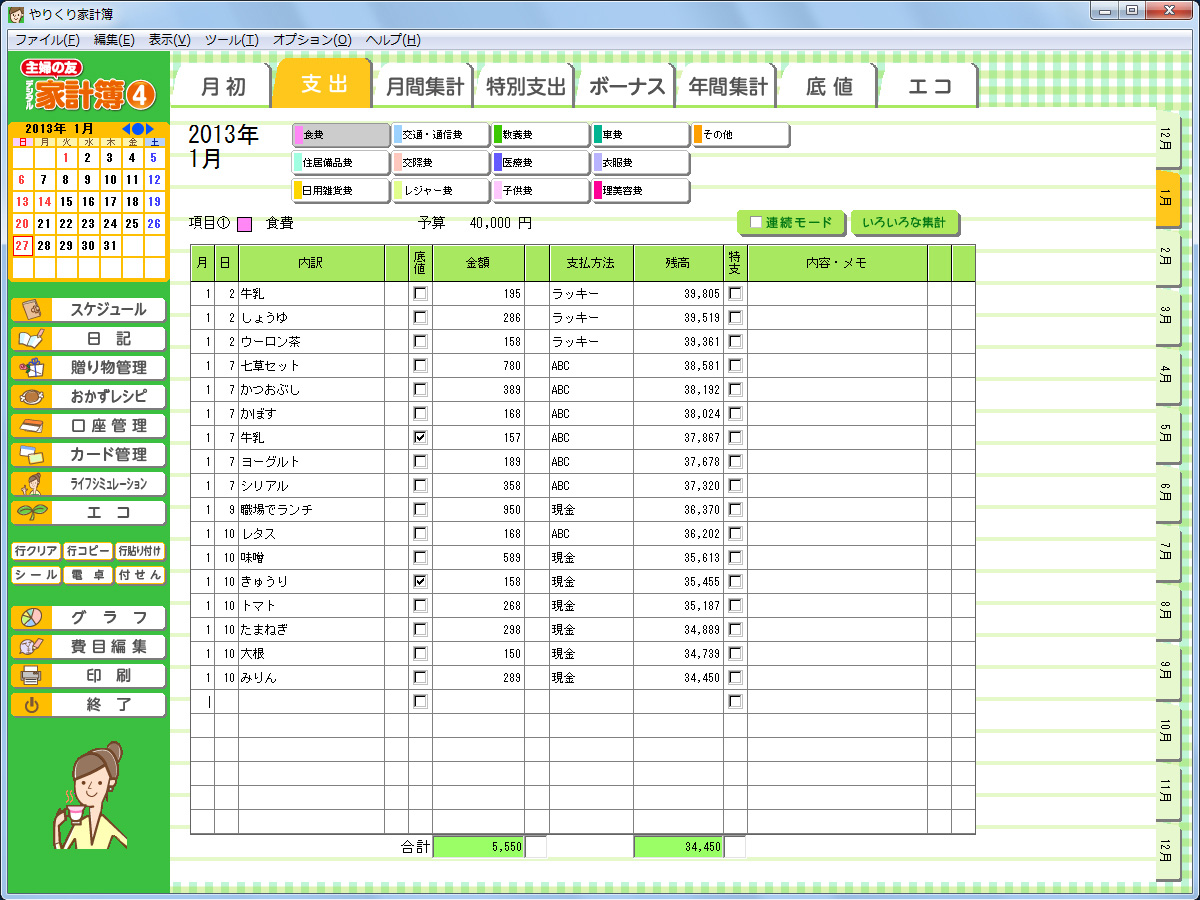Click 内訳 cell reading ヨーグルト
Screen dimensions: 1200x900
311,462
